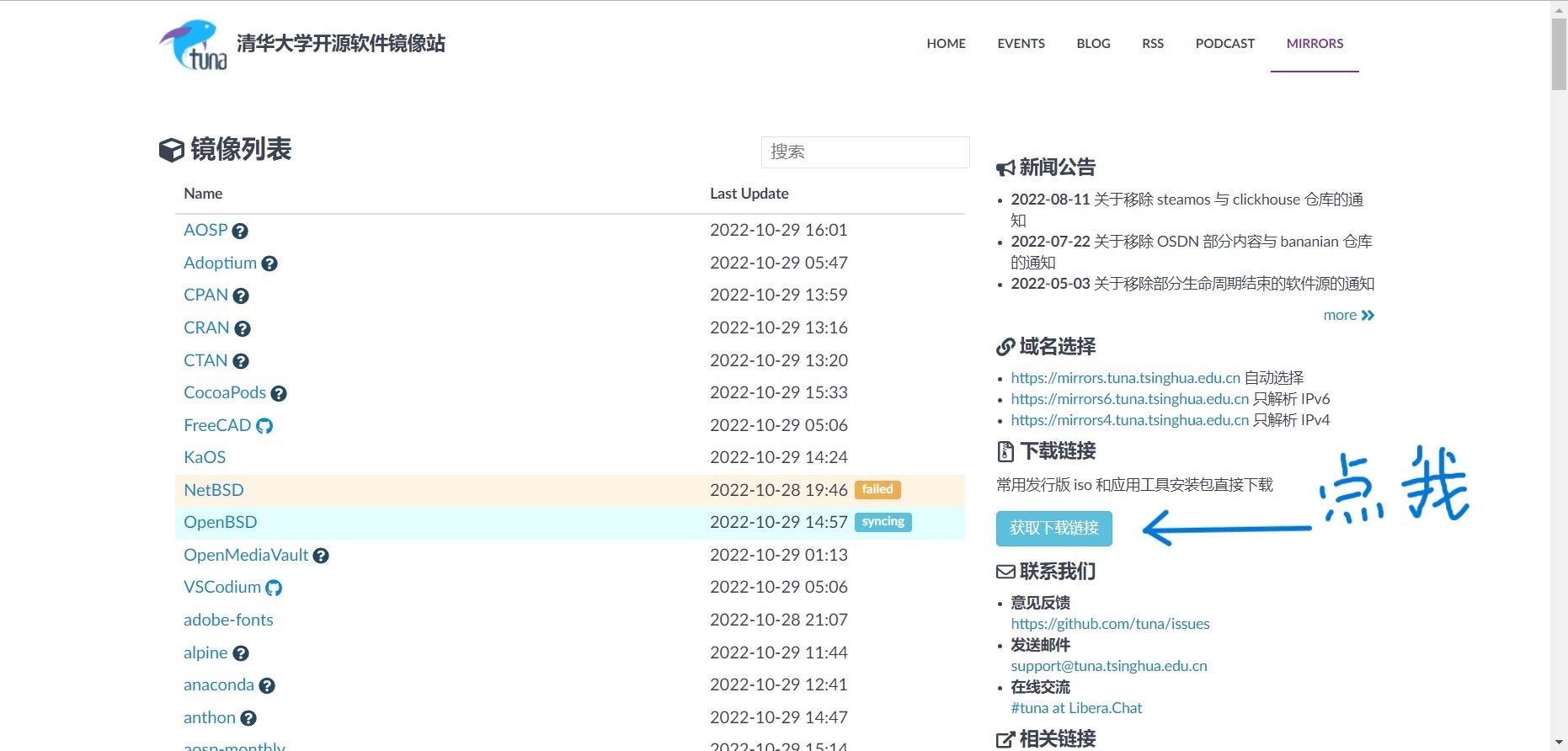
Task: Click the TUNA fish logo
Action: [x=193, y=45]
